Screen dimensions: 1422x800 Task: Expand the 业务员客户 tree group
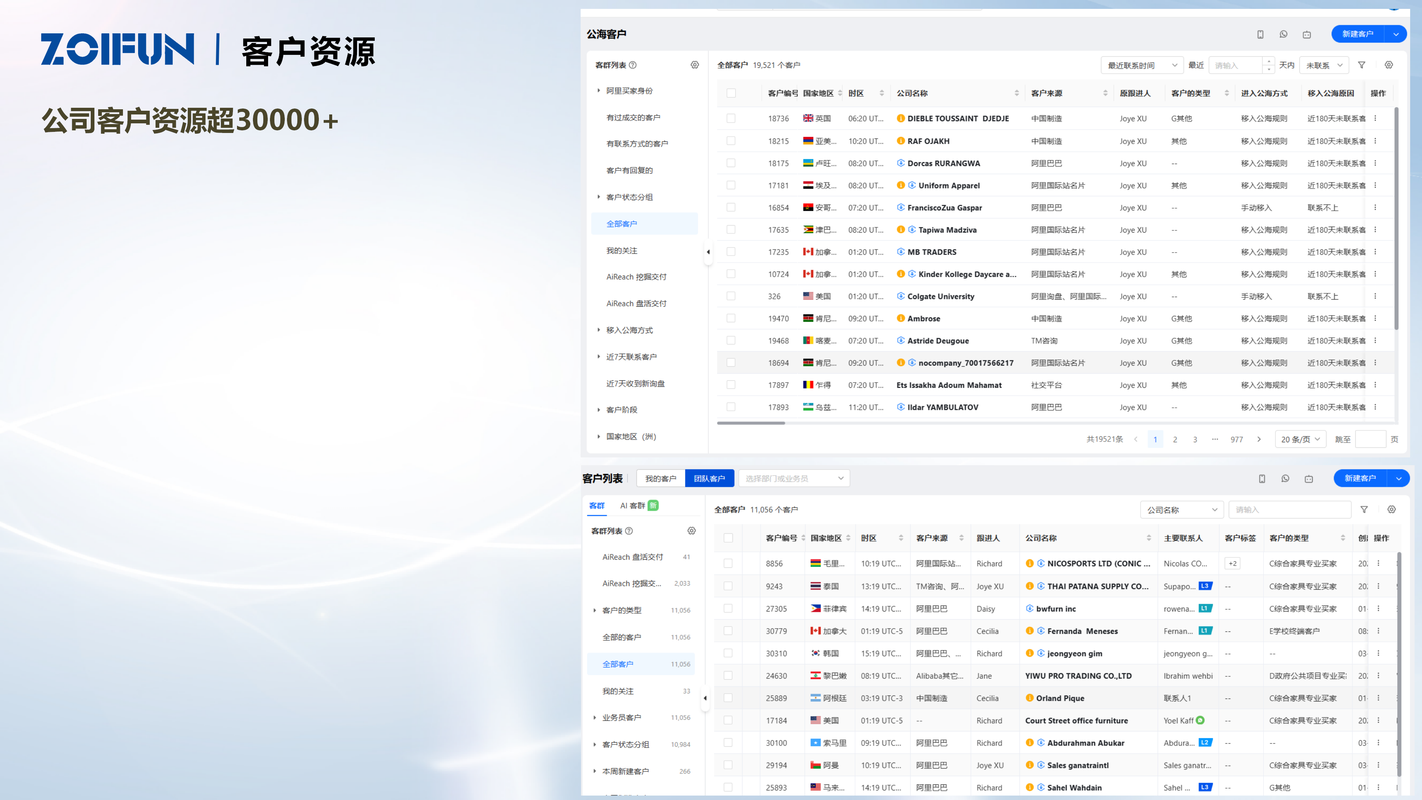click(596, 717)
